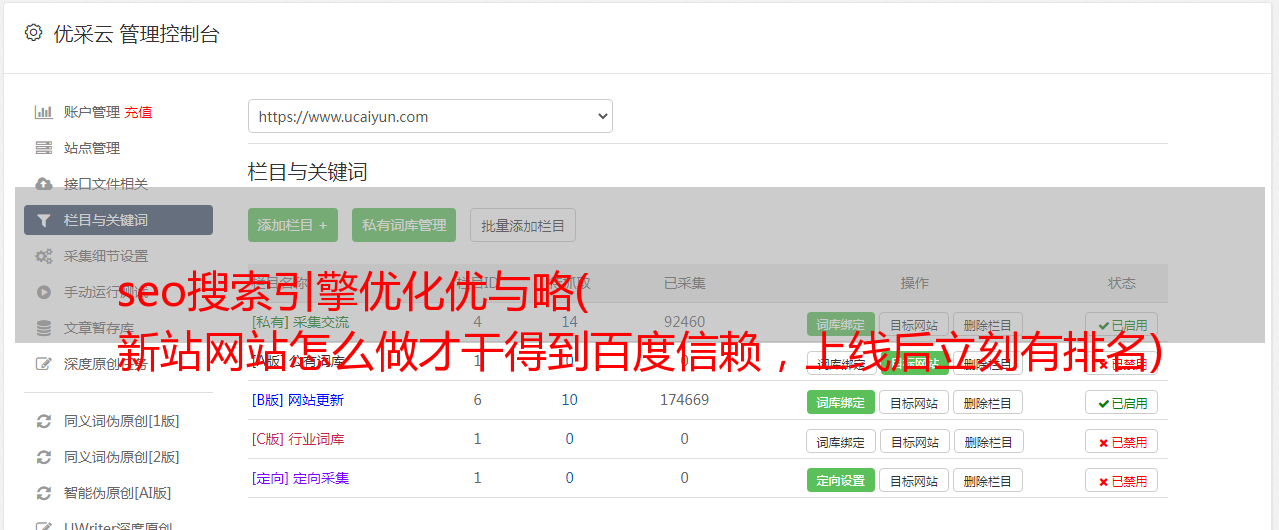Click the cloud upload icon for 接口文件相关
Screen dimensions: 1279x530
[43, 184]
